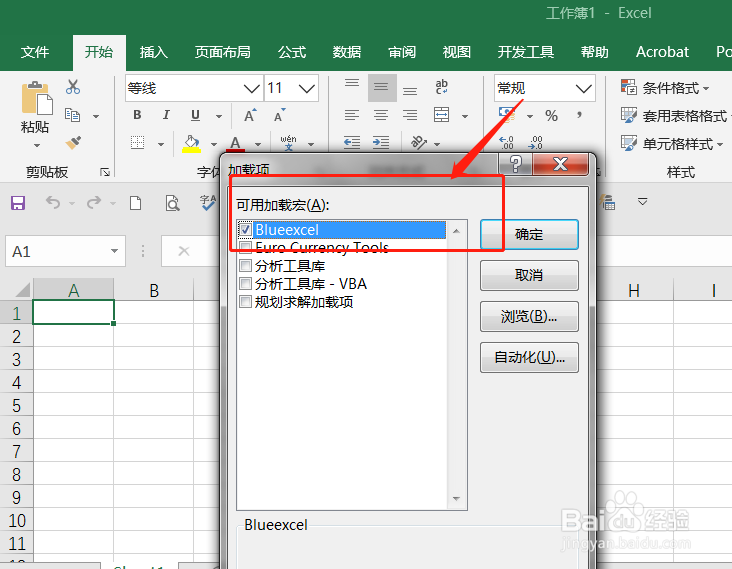Click the text orientation icon

[x=418, y=143]
